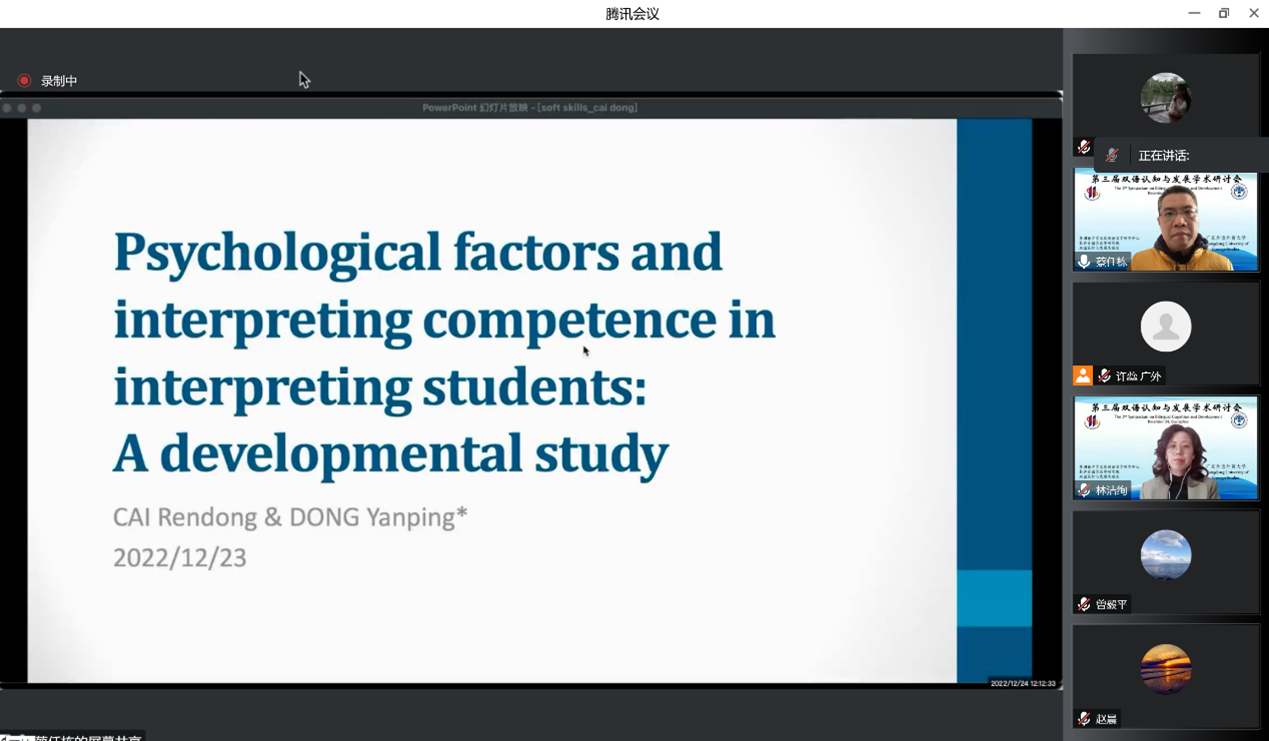
Task: Click muted mic icon beside 林洁绚
Action: [x=1084, y=490]
